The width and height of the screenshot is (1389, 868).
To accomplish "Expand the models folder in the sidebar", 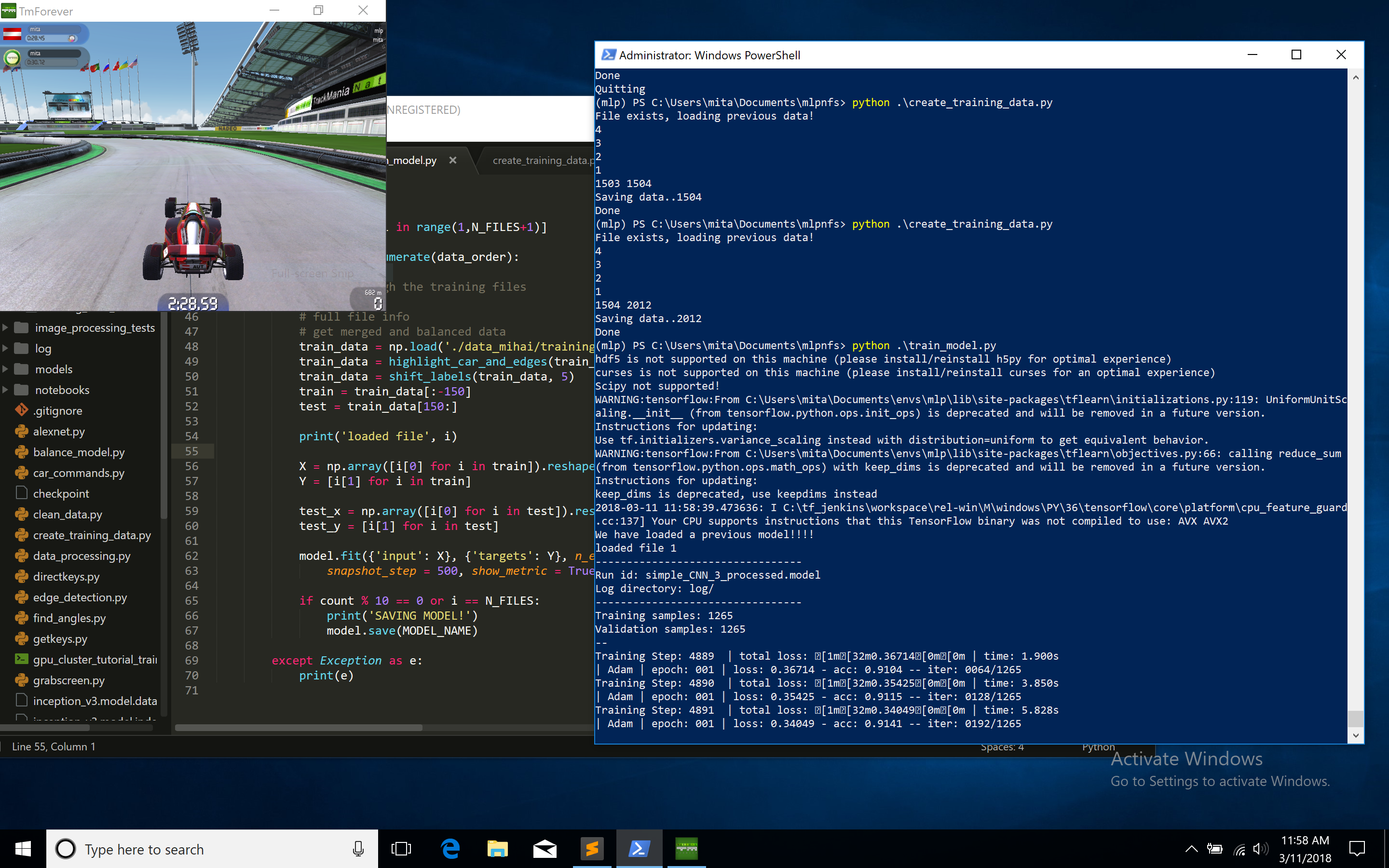I will 5,369.
